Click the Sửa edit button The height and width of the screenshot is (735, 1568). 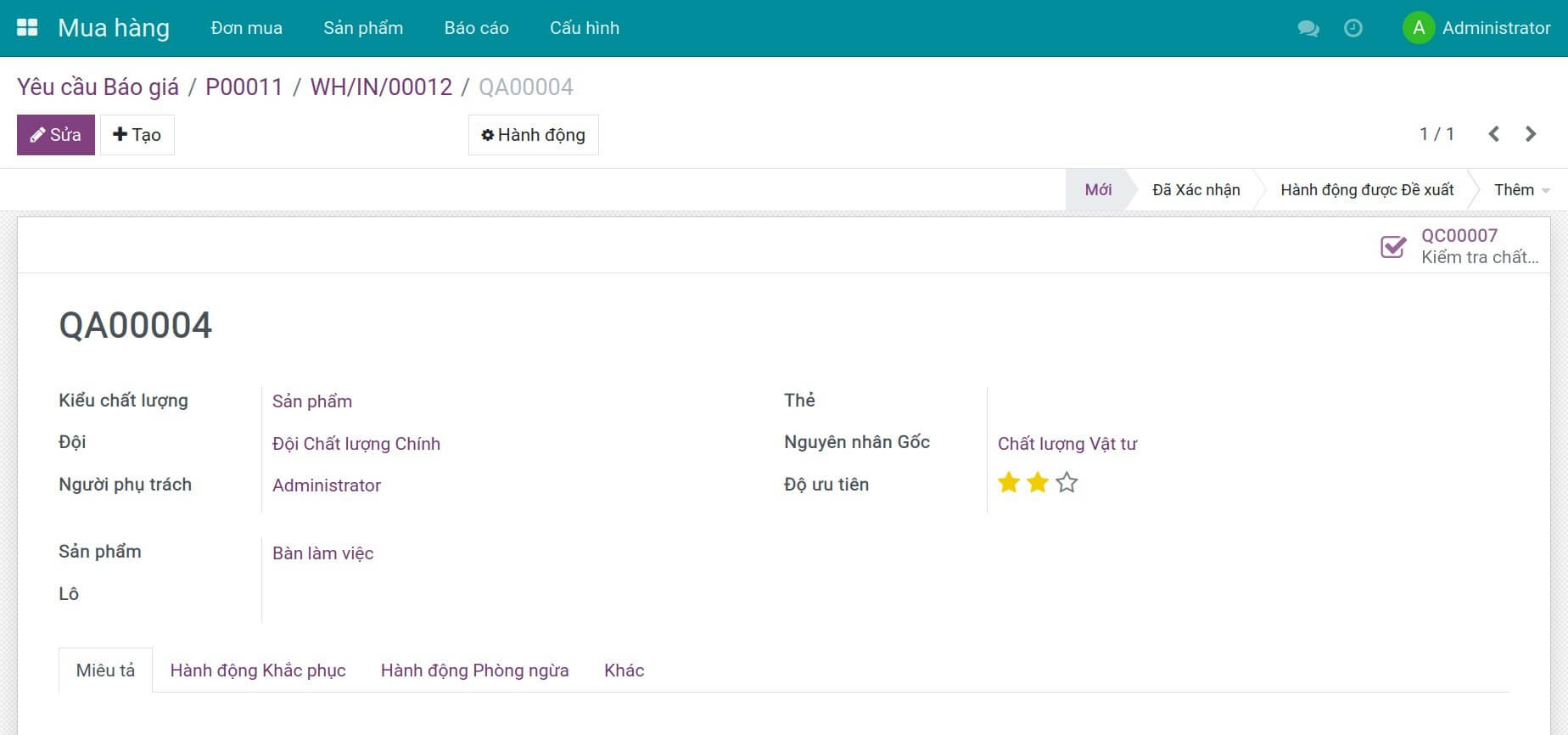tap(56, 135)
